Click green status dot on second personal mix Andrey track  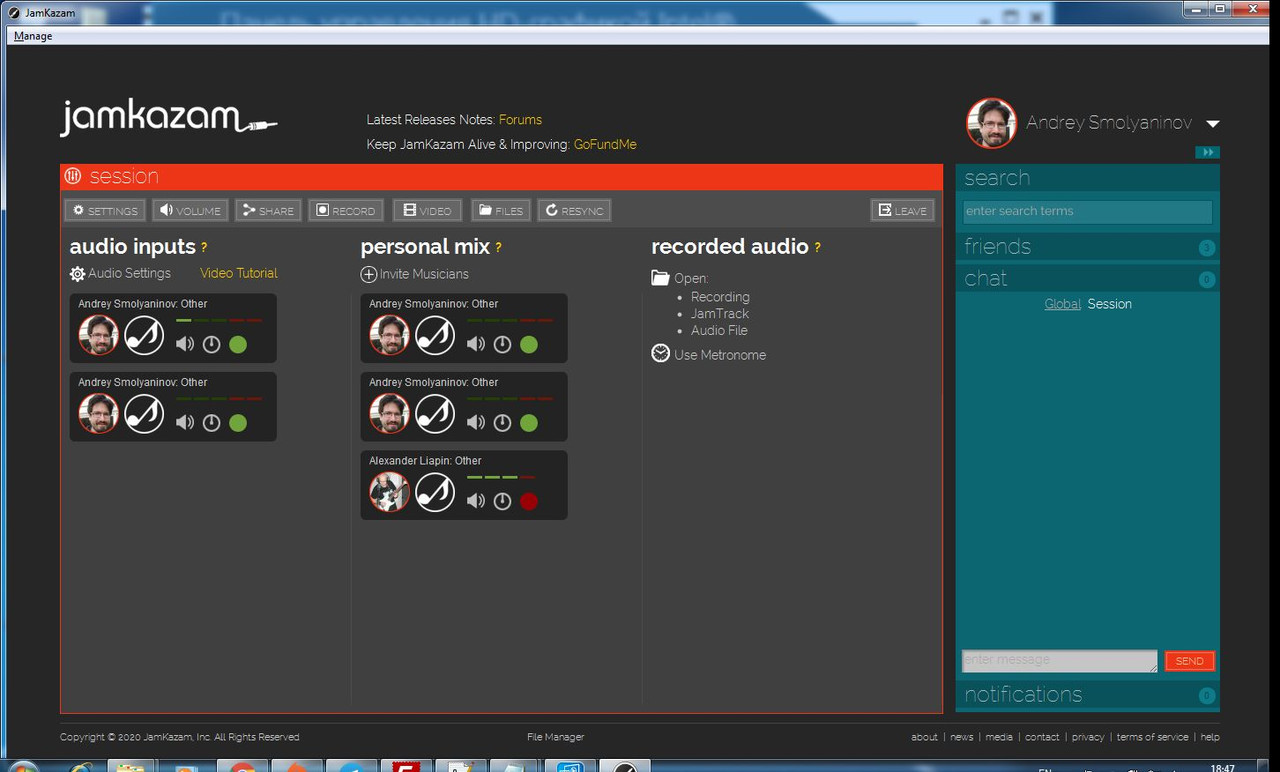click(x=529, y=422)
